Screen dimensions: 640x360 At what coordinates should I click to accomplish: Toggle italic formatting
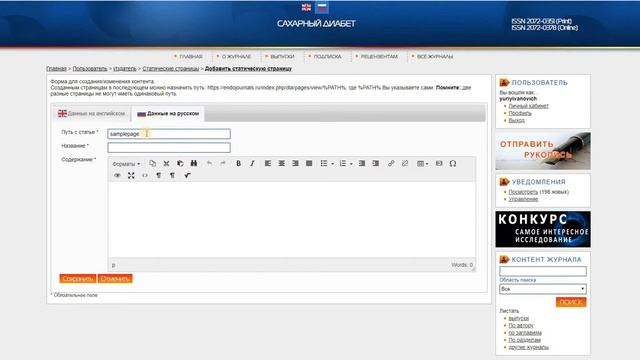tap(252, 163)
